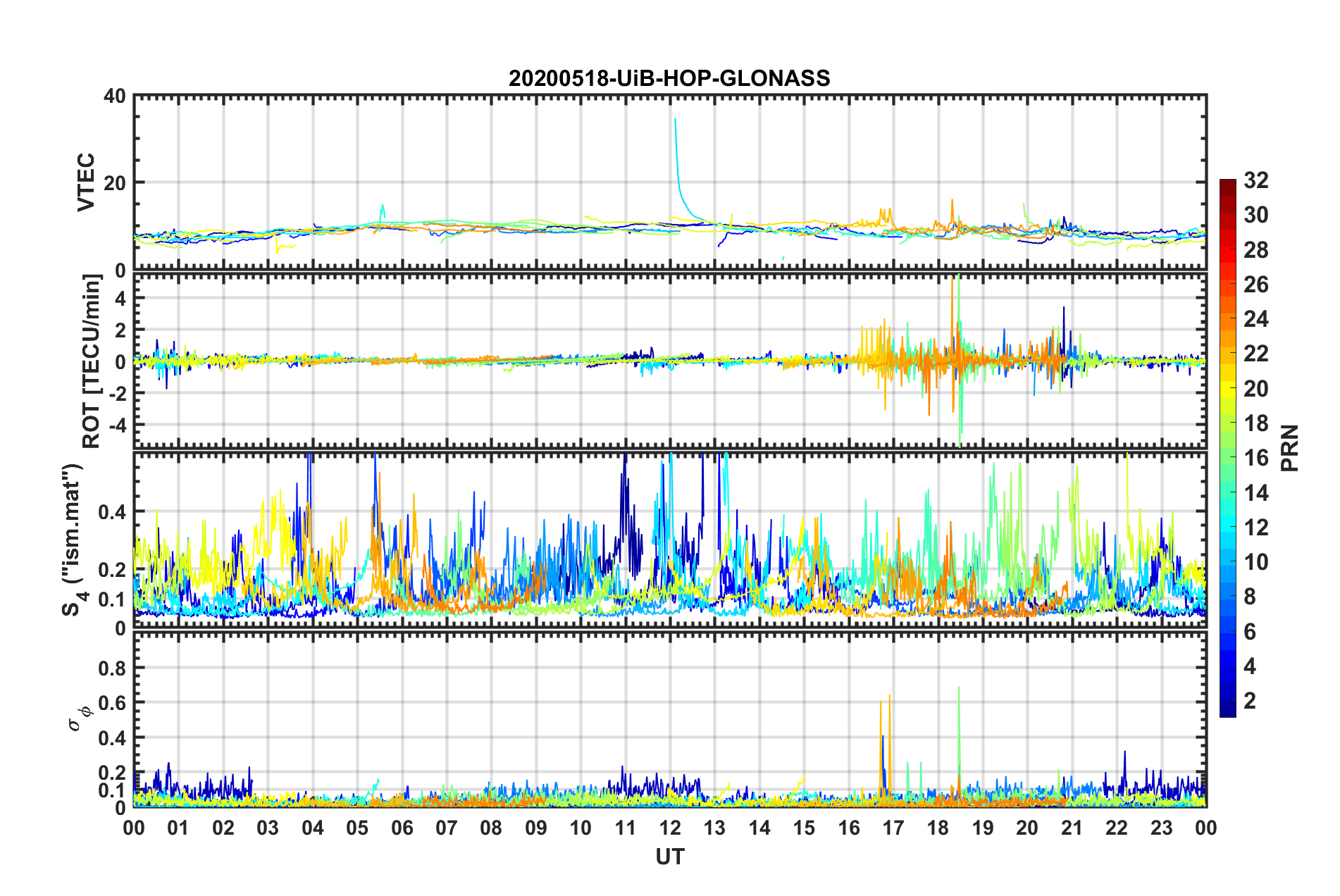Click colorbar tick label 32
This screenshot has height=896, width=1340.
tap(1255, 180)
